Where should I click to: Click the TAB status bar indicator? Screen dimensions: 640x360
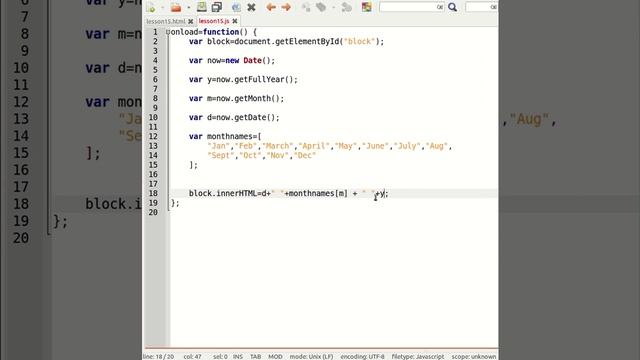[256, 356]
